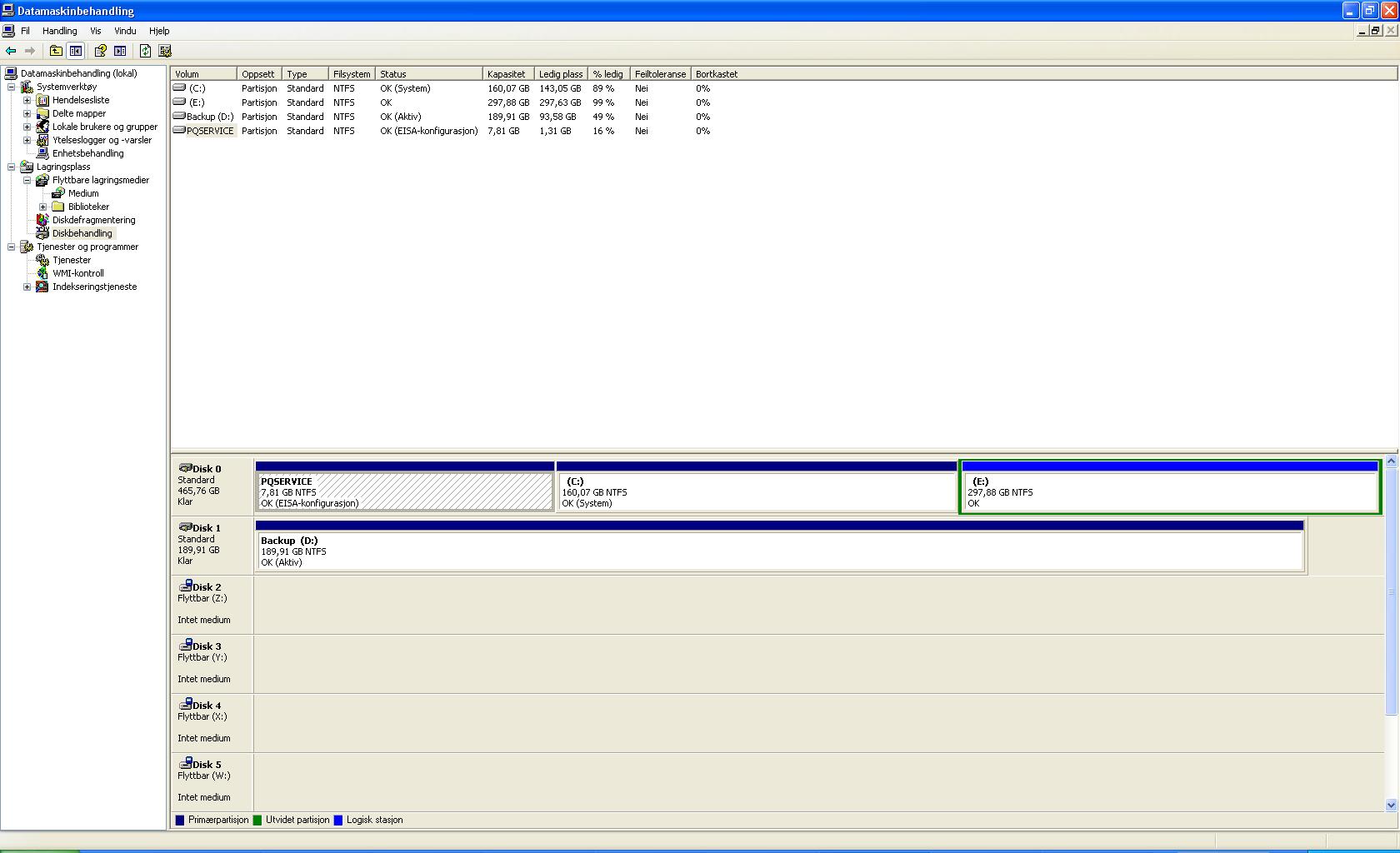Select the (C:) 160,07 GB partition block
Viewport: 1400px width, 853px height.
757,486
